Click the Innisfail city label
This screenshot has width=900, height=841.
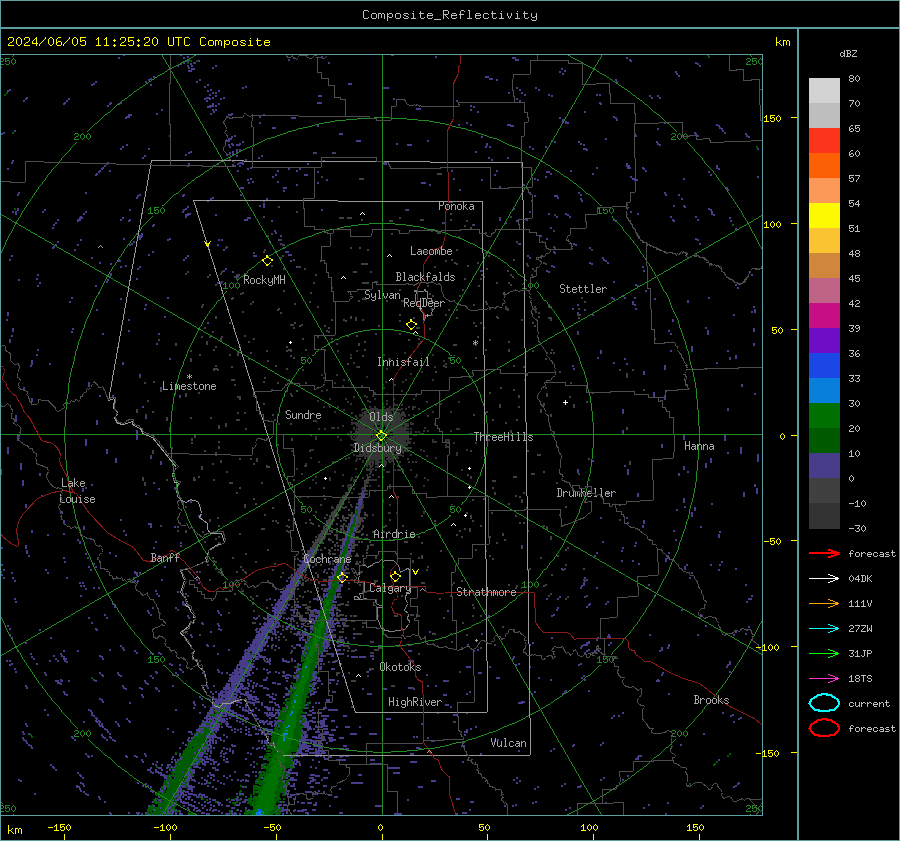[403, 362]
